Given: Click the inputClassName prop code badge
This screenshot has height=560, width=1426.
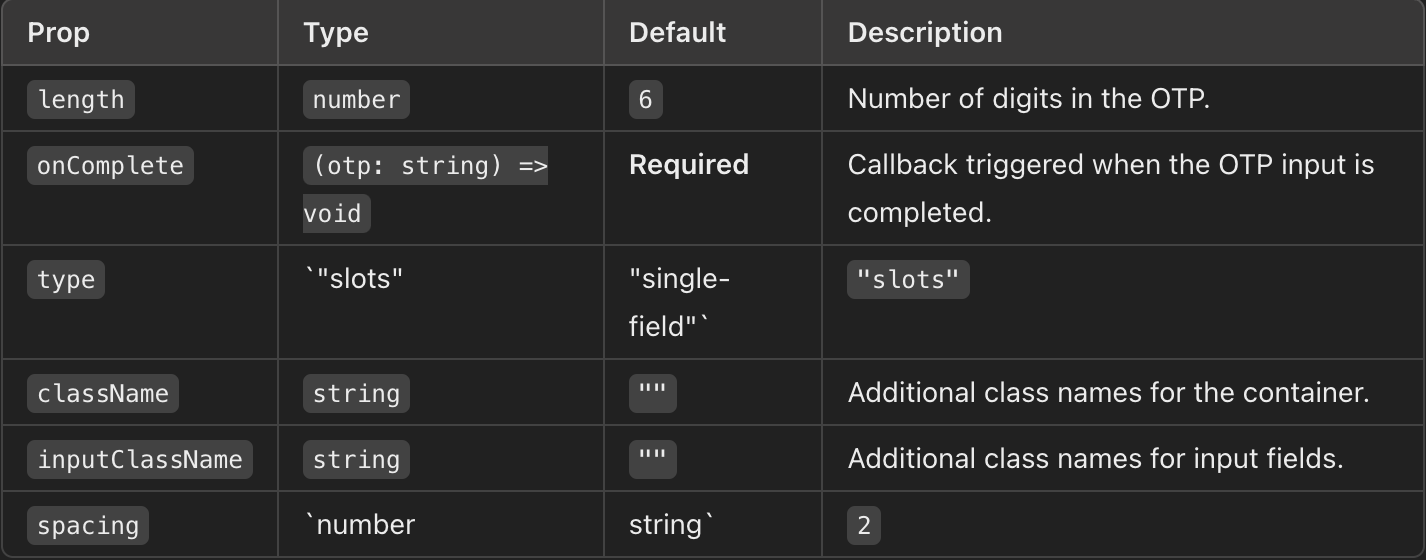Looking at the screenshot, I should pos(140,459).
